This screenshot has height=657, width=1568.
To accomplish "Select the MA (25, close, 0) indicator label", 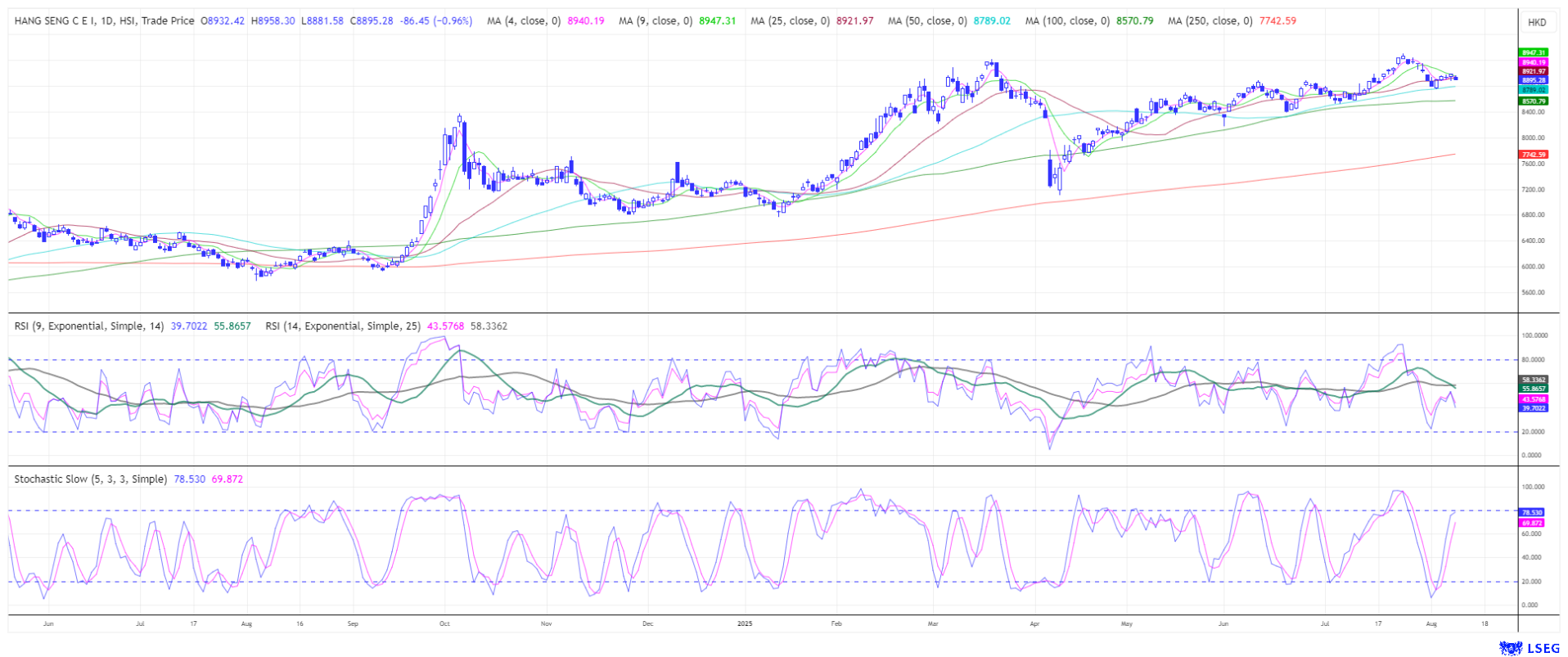I will click(791, 20).
